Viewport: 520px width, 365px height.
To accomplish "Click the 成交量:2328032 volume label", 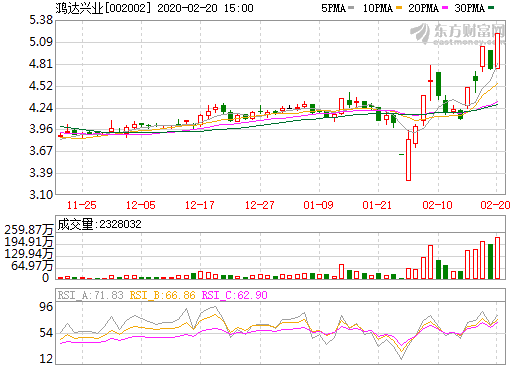I will pos(99,224).
